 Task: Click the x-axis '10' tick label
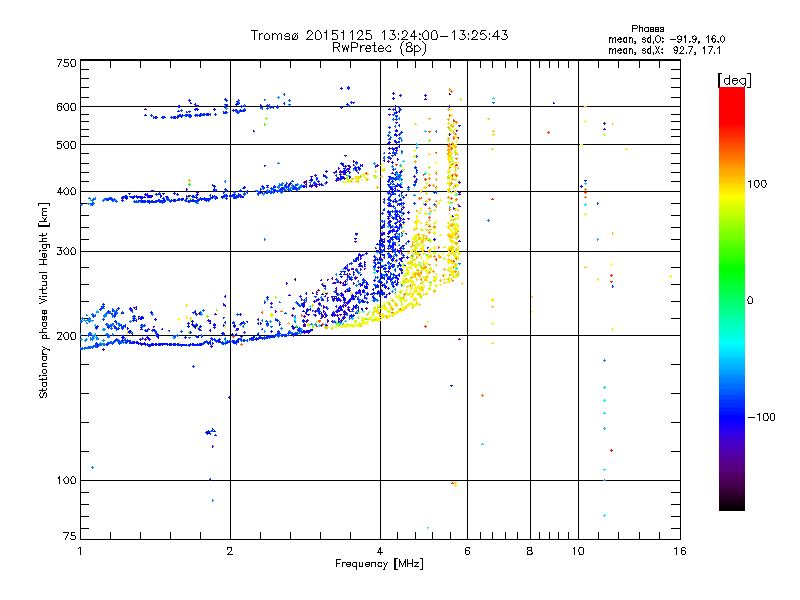click(x=578, y=551)
